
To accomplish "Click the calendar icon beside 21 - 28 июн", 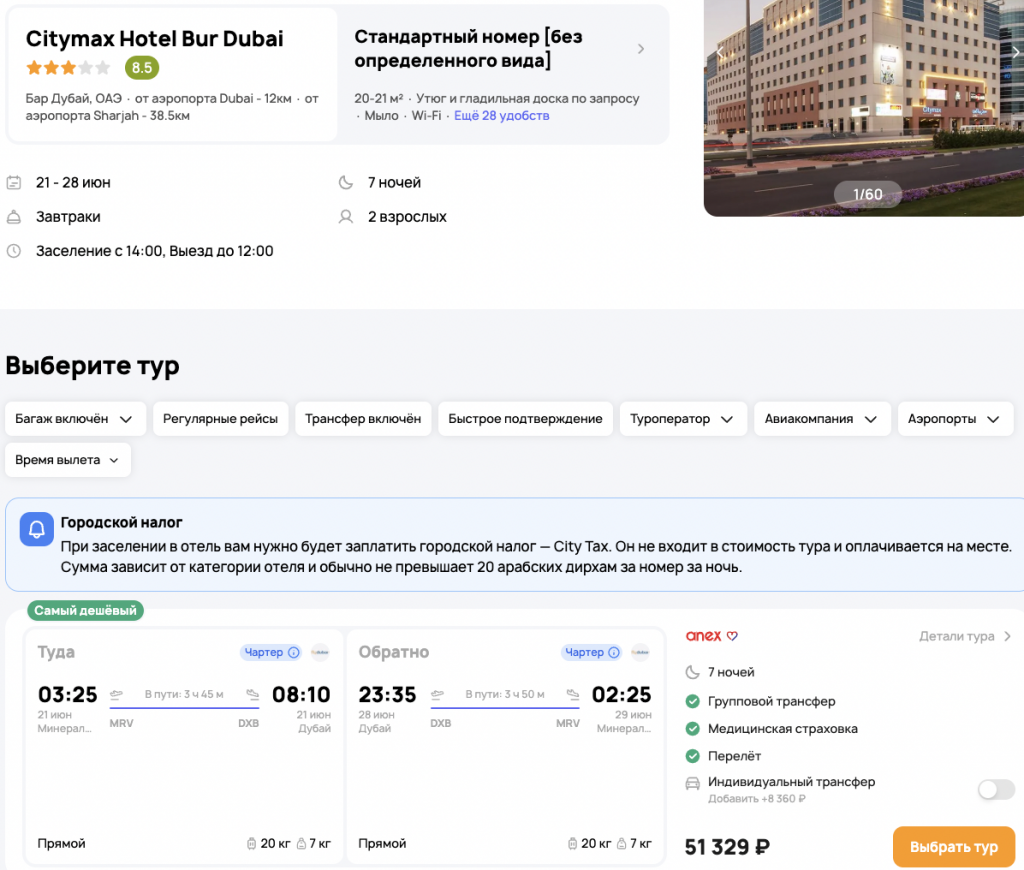I will tap(14, 182).
